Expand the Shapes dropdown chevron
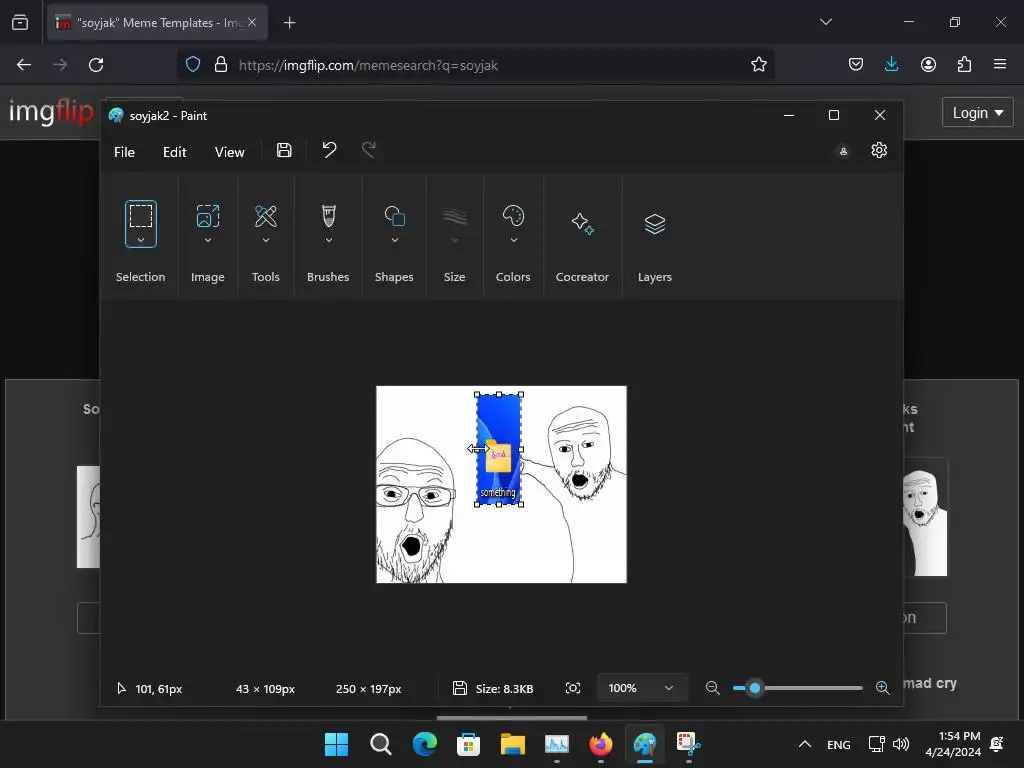 pos(394,240)
